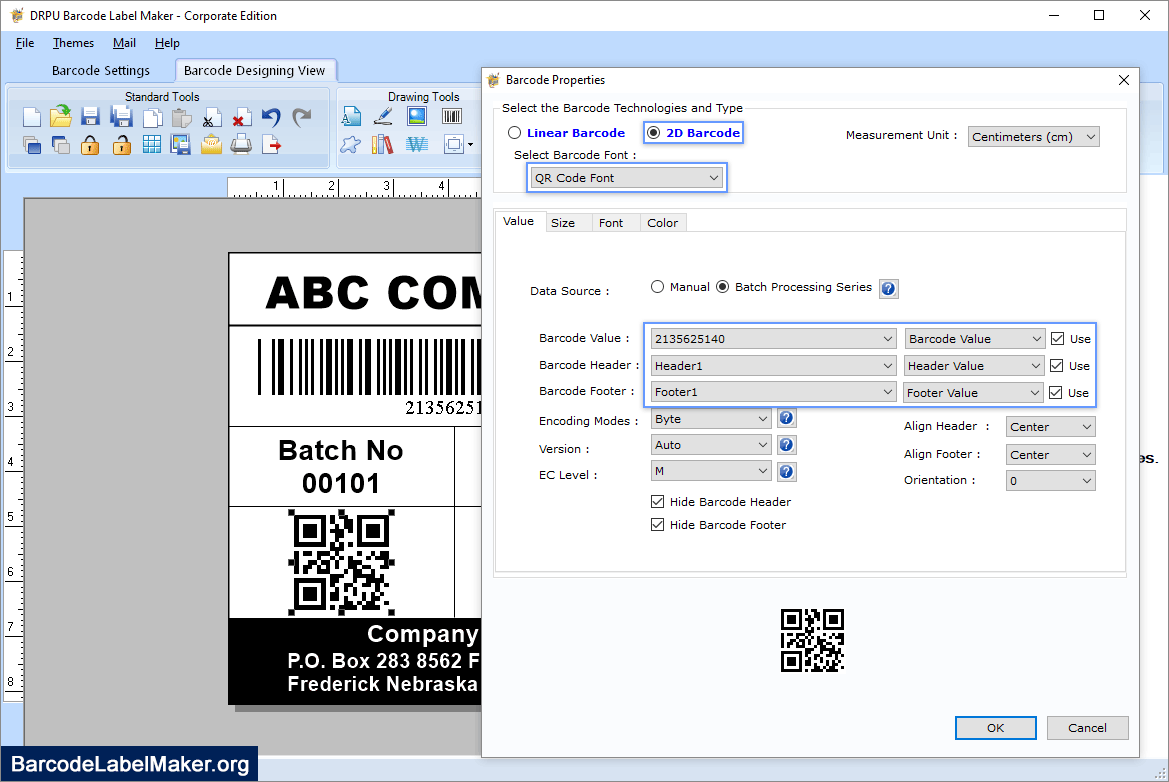Viewport: 1169px width, 782px height.
Task: Expand the 2135625140 barcode value dropdown
Action: tap(773, 338)
